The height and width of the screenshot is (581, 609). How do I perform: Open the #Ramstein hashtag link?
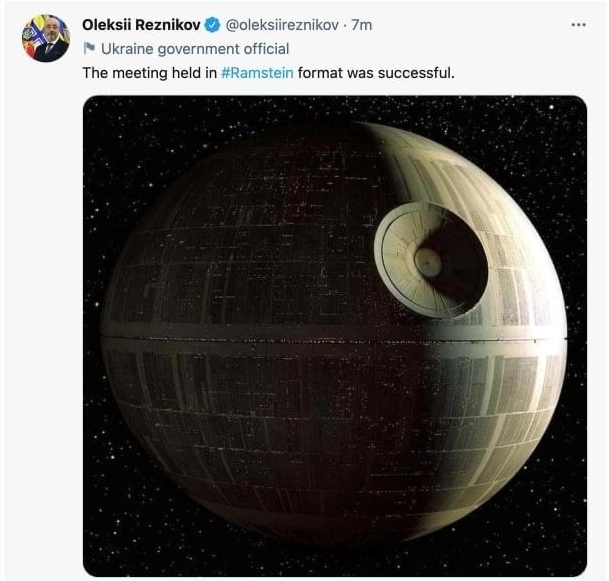click(x=257, y=73)
